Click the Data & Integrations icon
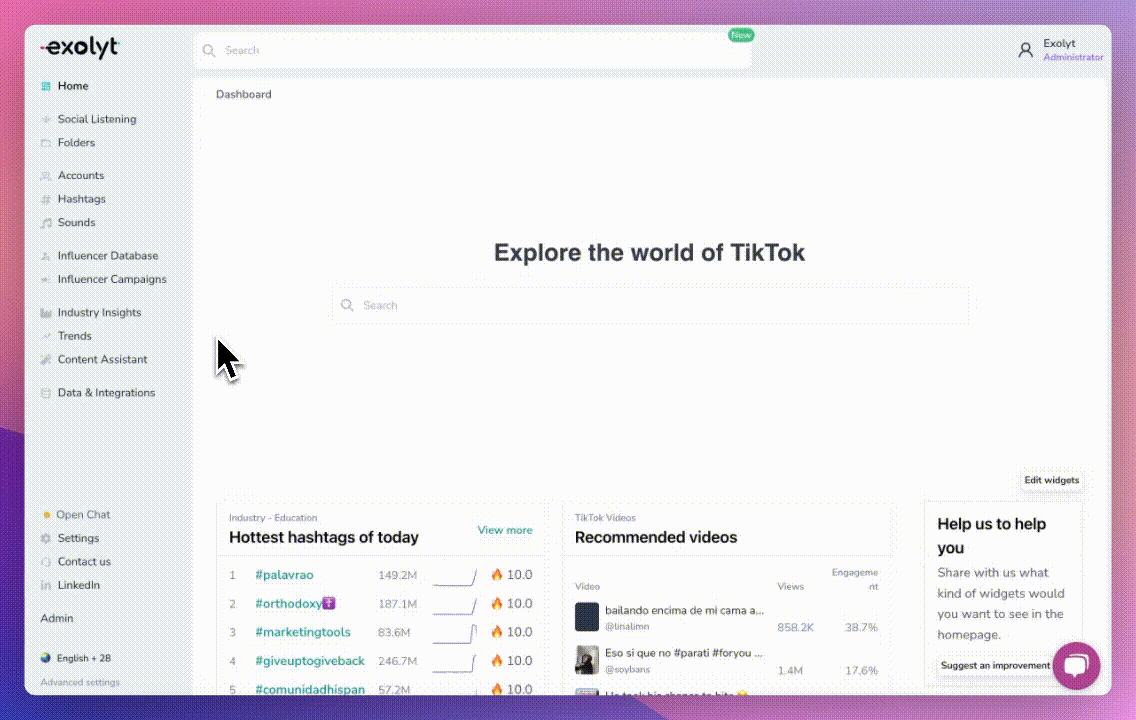The width and height of the screenshot is (1136, 720). coord(46,393)
